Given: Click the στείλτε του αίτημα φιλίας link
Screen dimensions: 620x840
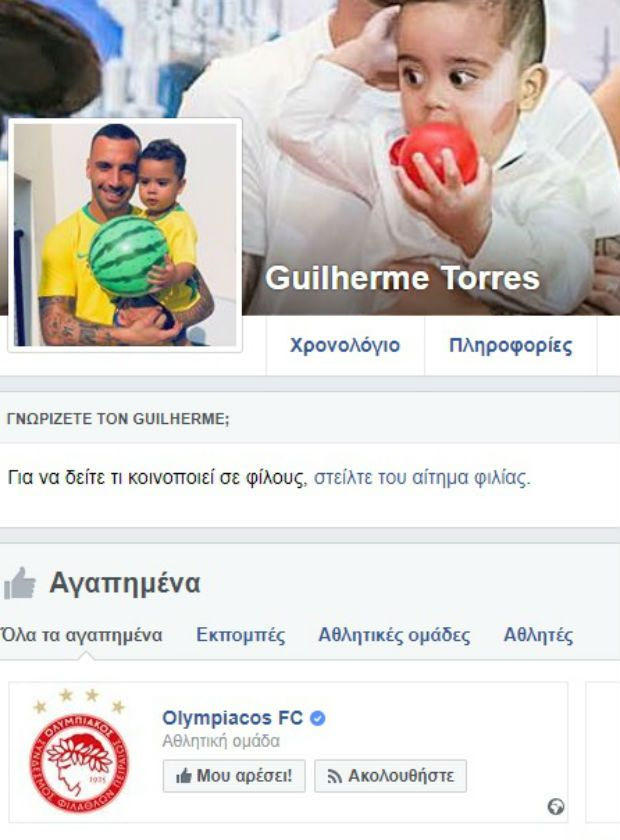Looking at the screenshot, I should (422, 477).
